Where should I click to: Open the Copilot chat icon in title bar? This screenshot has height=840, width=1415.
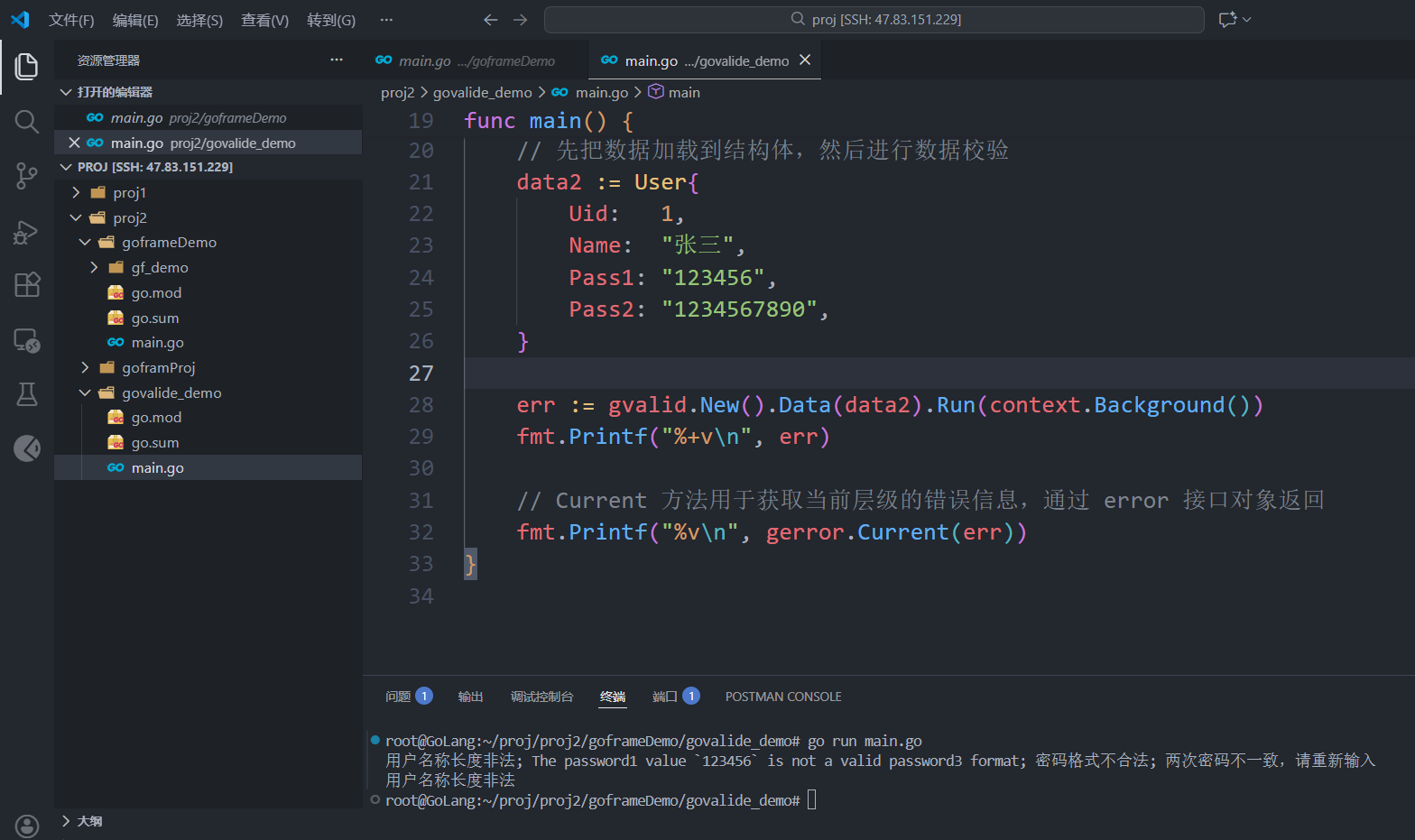(1227, 19)
